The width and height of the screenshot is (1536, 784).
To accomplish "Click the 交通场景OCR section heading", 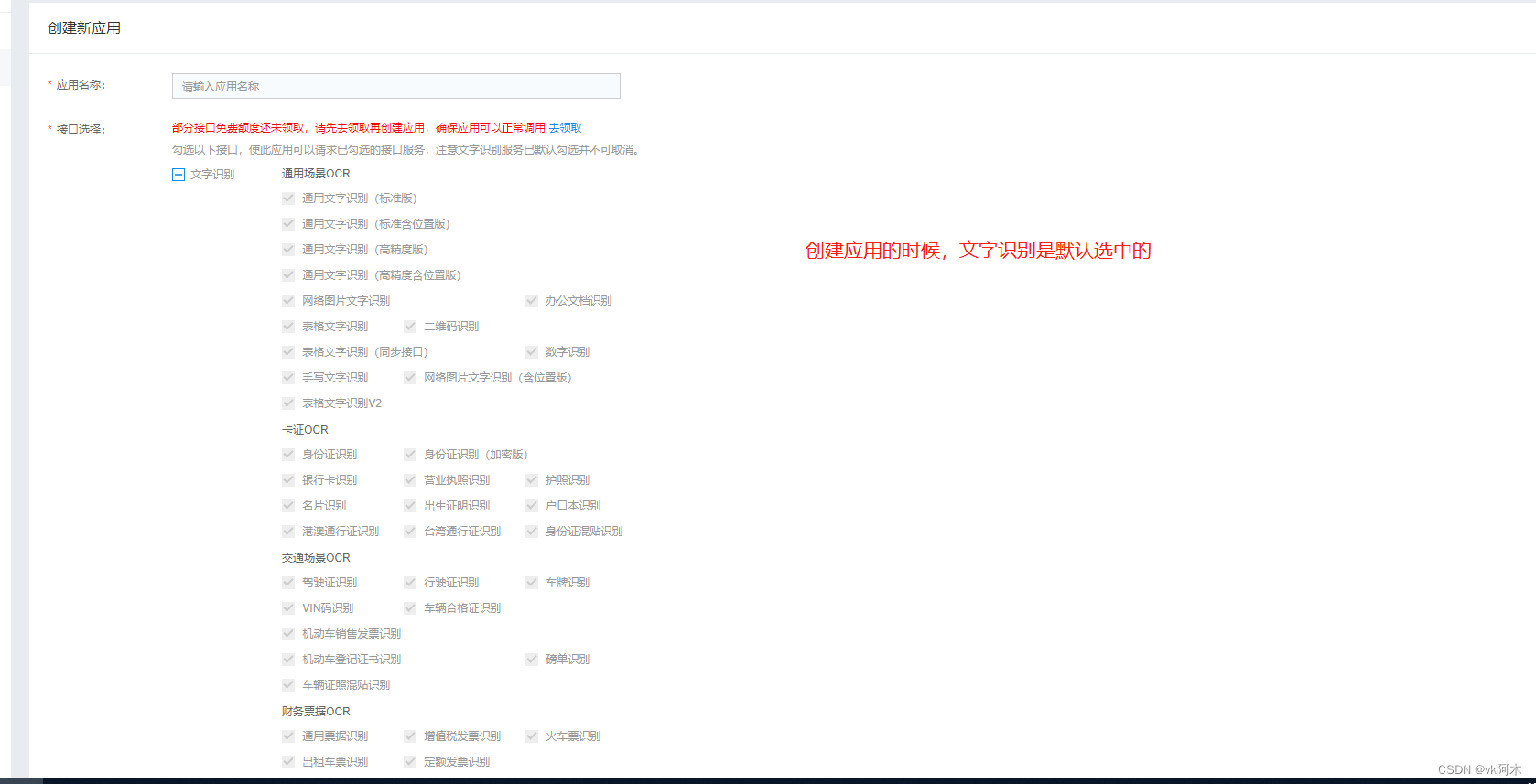I will 316,558.
